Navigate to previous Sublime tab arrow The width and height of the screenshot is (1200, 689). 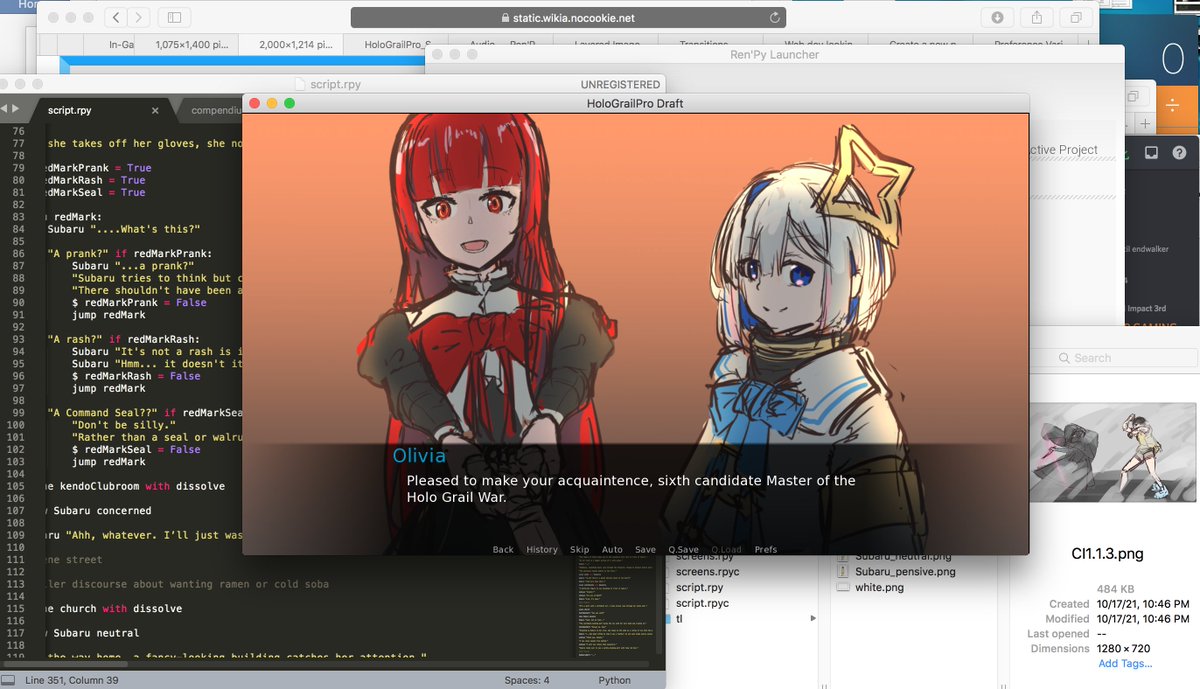4,109
